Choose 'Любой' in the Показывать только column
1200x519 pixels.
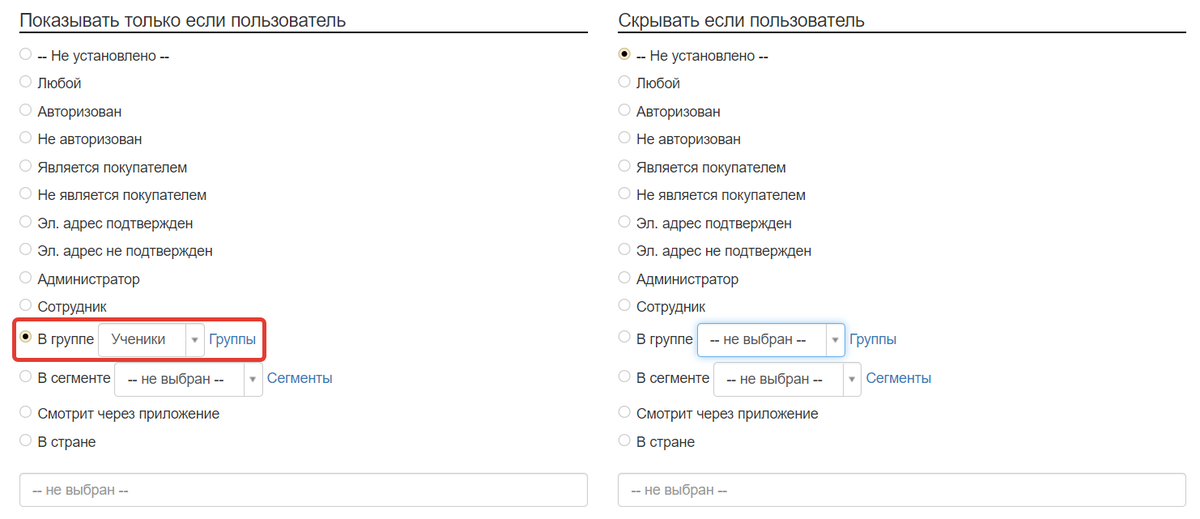pos(26,82)
